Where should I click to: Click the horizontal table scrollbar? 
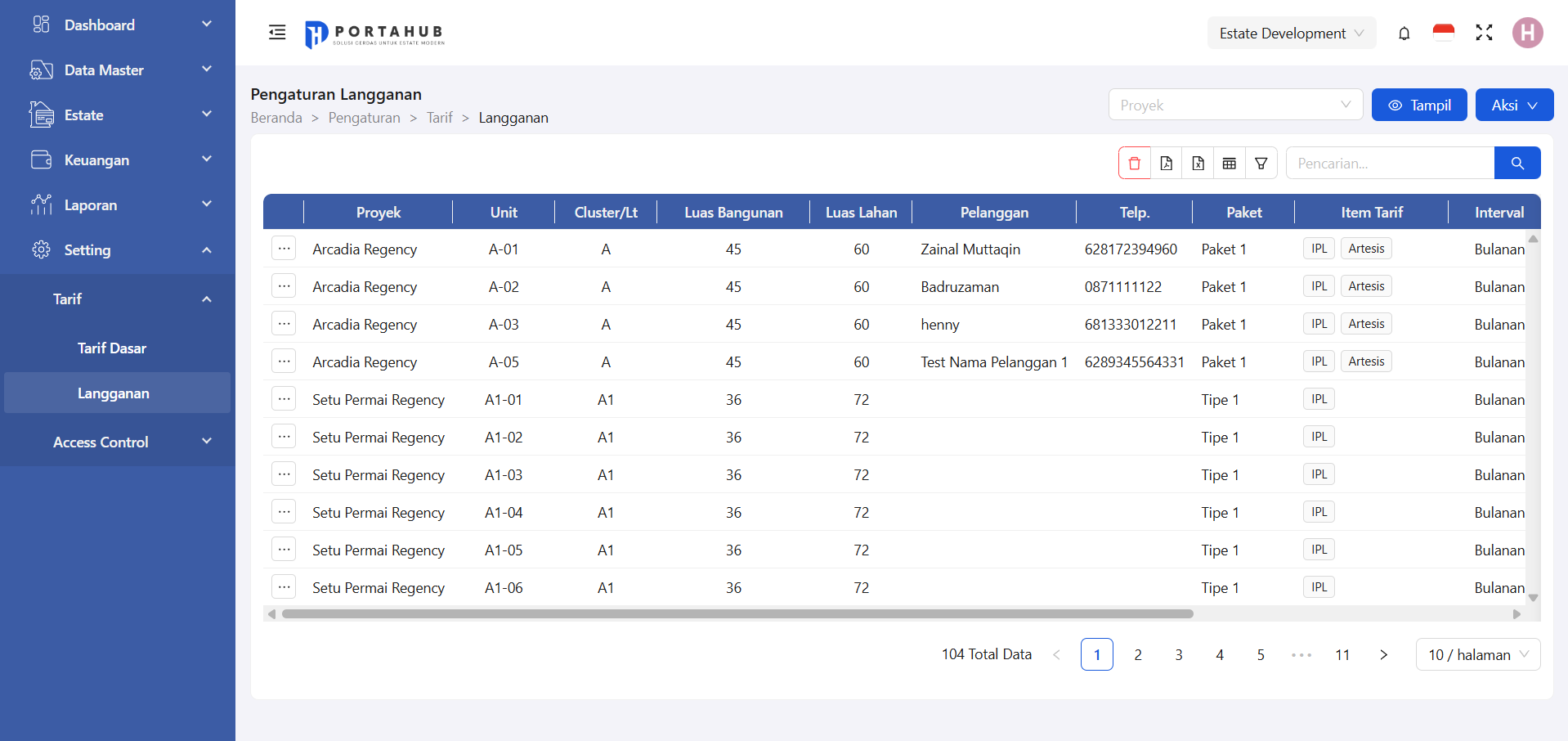736,613
